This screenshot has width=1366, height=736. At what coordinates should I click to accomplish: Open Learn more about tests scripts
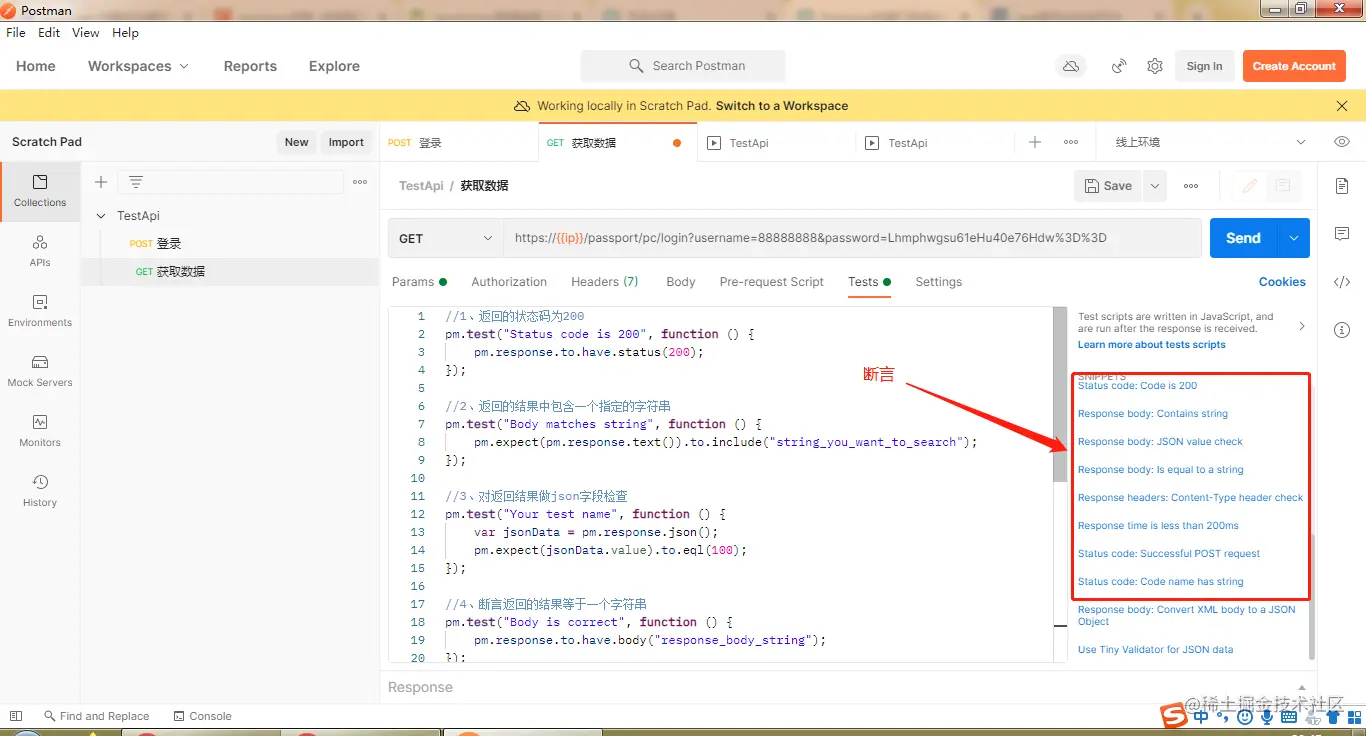point(1151,345)
